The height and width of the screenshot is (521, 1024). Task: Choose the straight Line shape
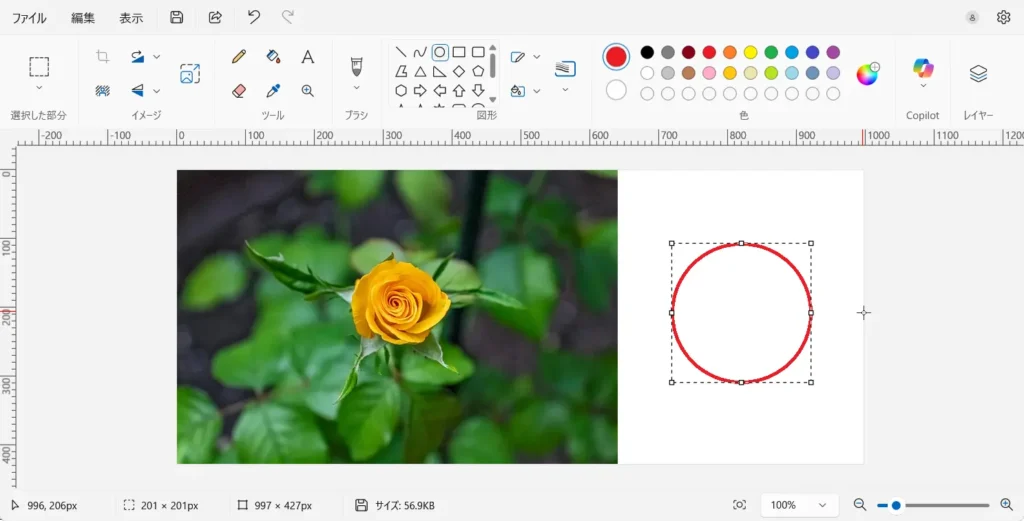pos(401,52)
